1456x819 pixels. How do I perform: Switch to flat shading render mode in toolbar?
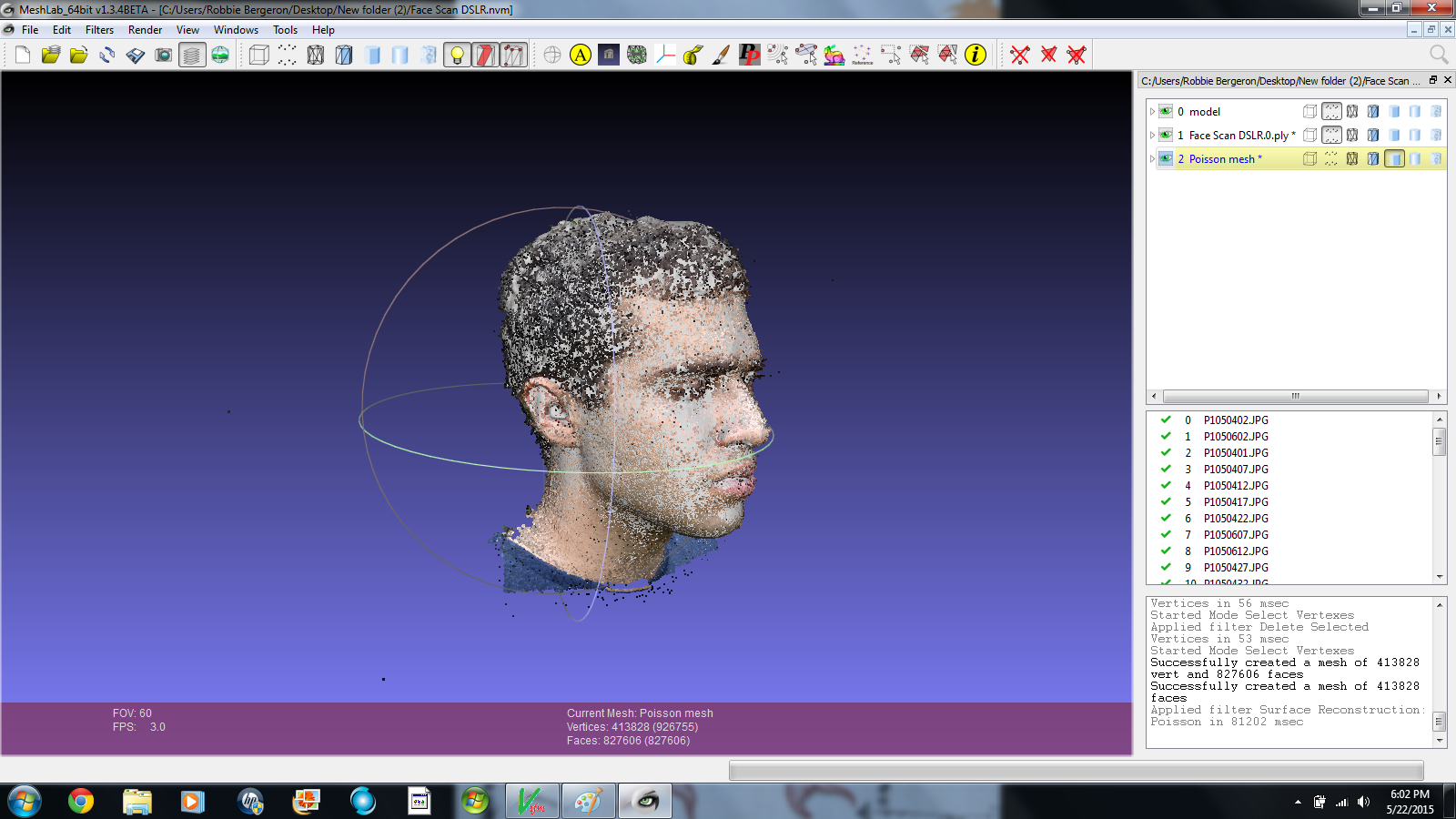pyautogui.click(x=372, y=56)
